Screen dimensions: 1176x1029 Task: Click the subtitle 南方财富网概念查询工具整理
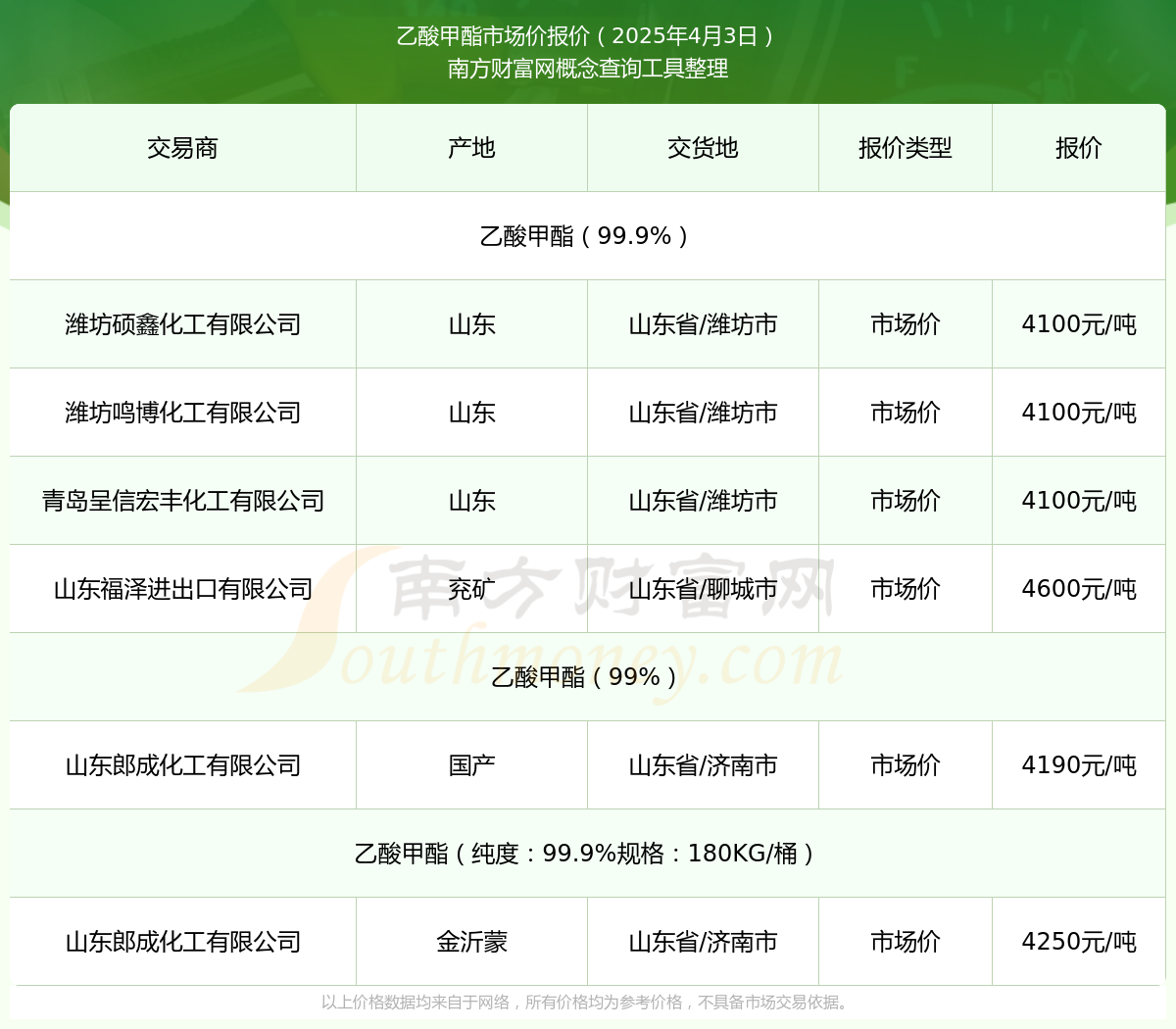[588, 69]
